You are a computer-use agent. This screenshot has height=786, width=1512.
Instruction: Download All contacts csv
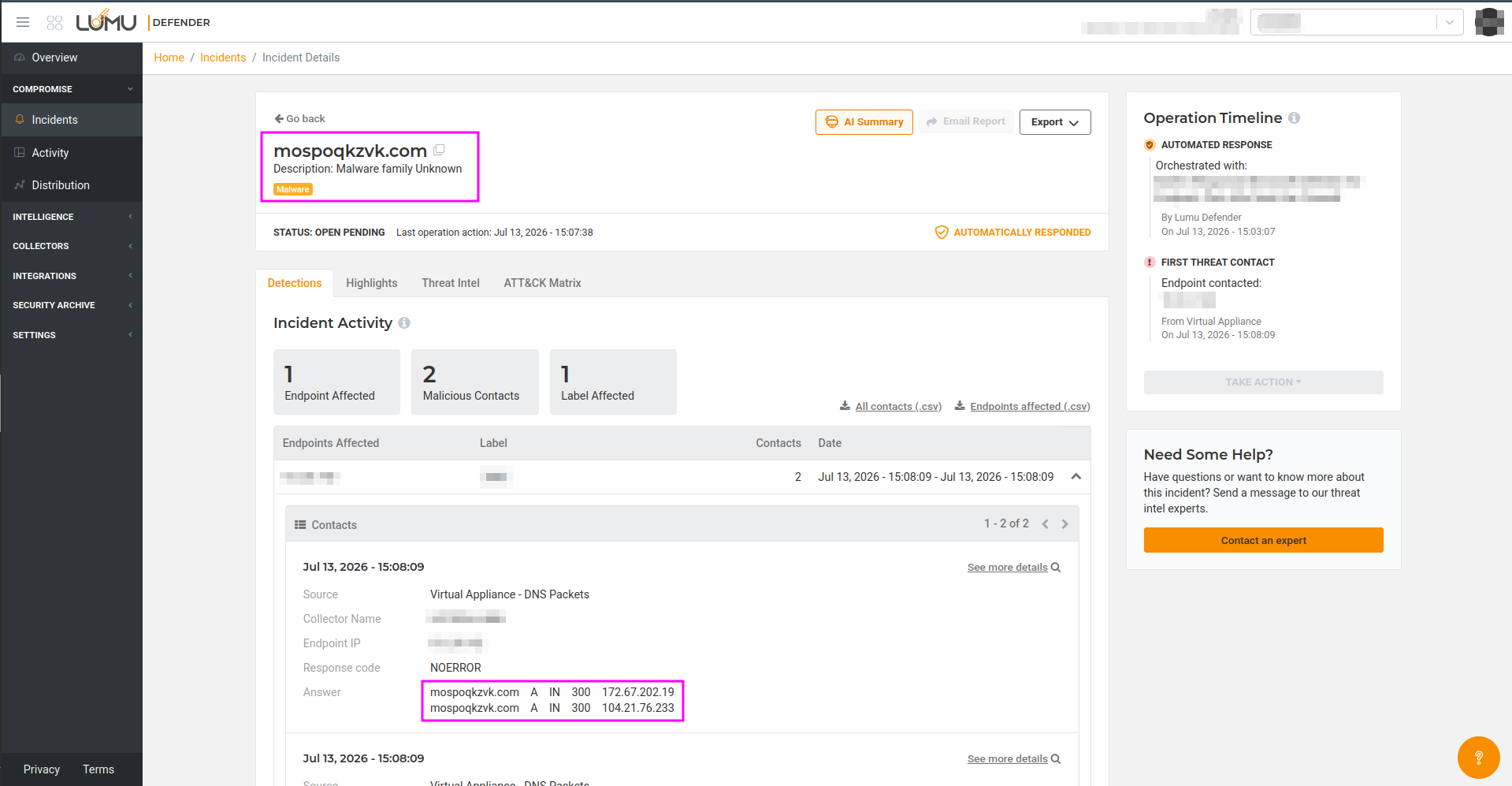(890, 406)
